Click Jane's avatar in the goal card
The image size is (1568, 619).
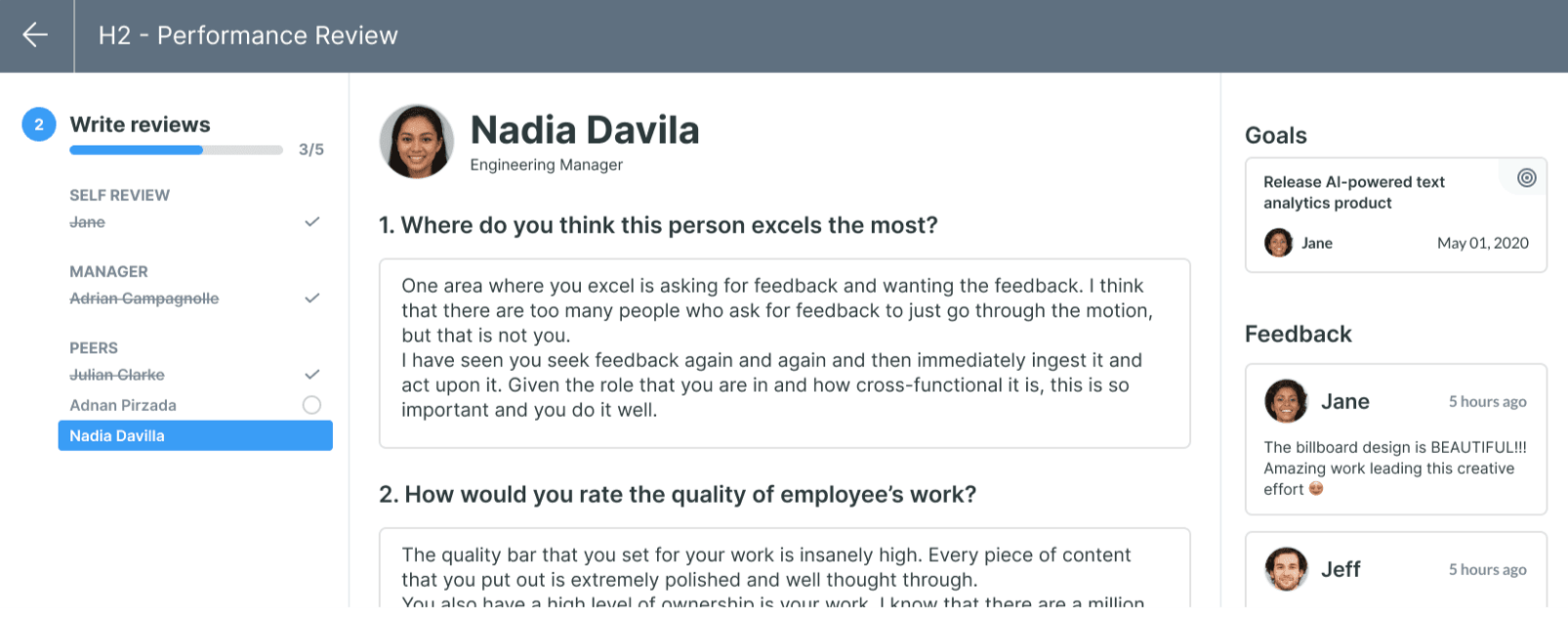(1278, 243)
